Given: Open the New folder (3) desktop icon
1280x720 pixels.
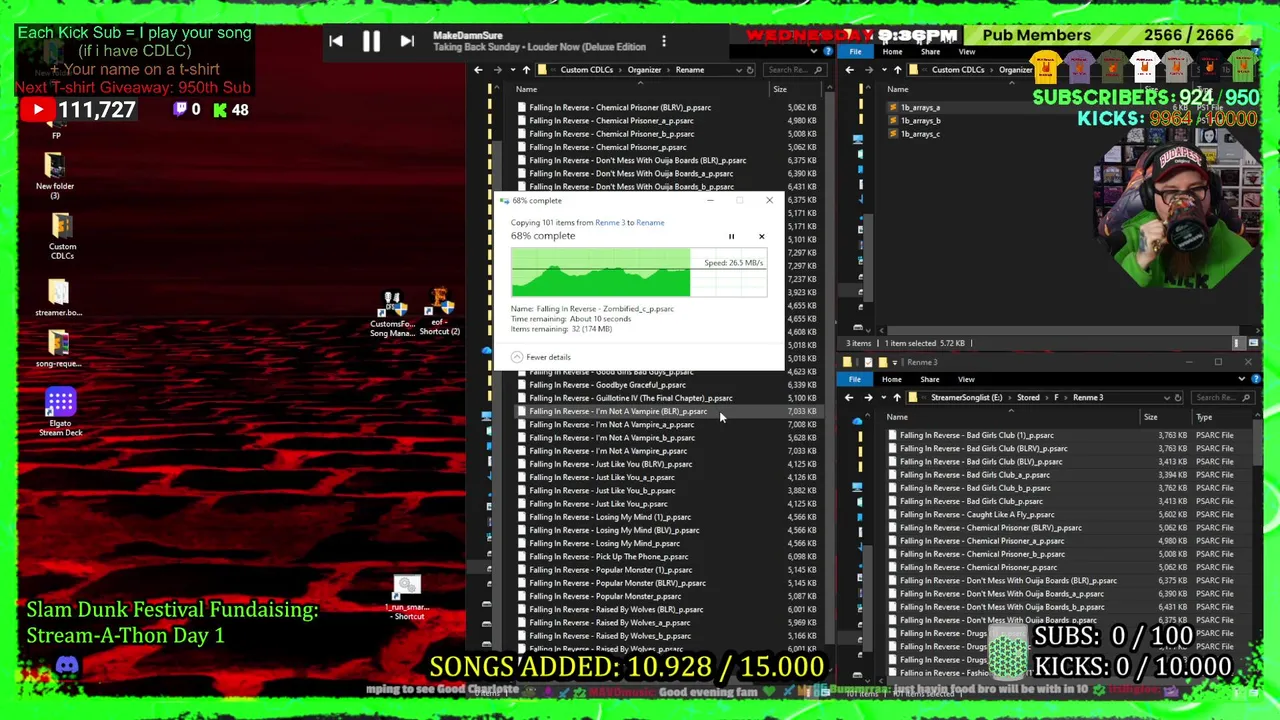Looking at the screenshot, I should (55, 175).
